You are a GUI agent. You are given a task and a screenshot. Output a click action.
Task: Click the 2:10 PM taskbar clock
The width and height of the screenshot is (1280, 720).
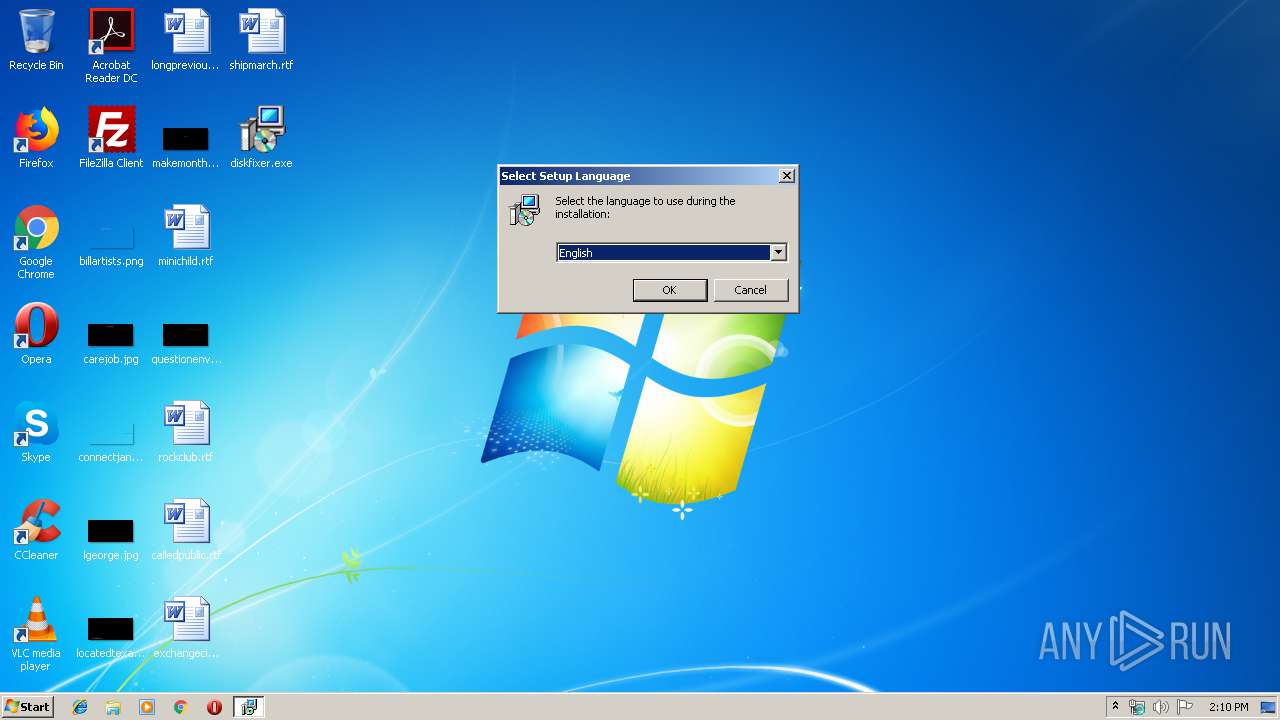click(1229, 707)
